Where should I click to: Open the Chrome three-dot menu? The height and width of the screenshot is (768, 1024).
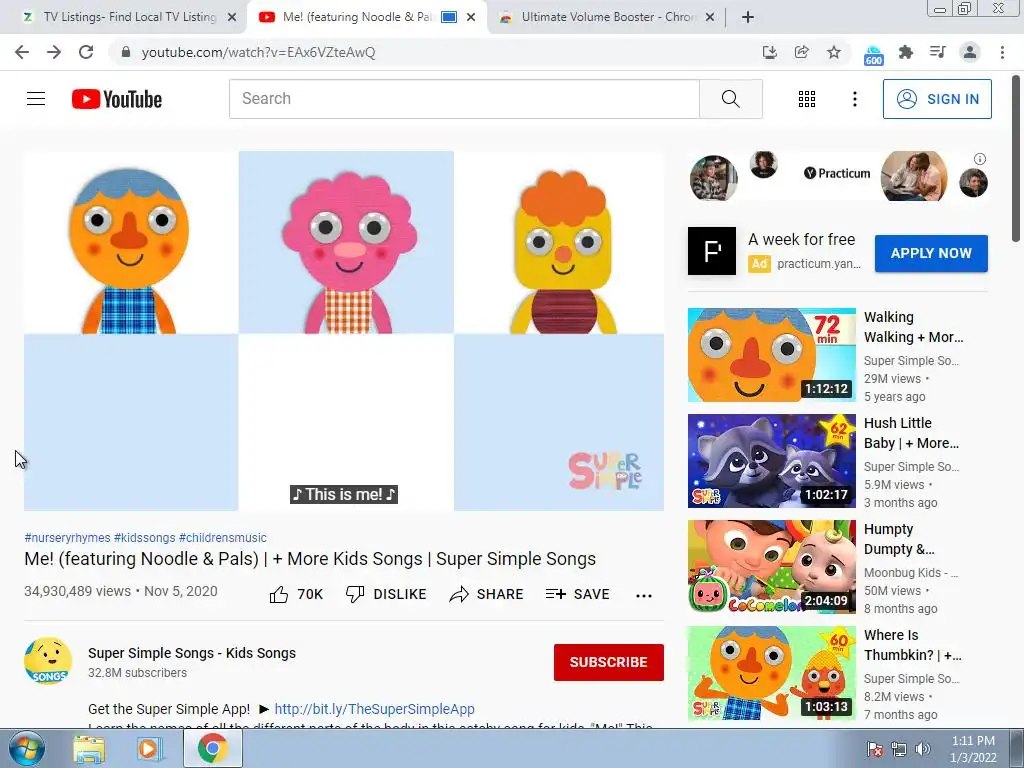(x=1002, y=52)
